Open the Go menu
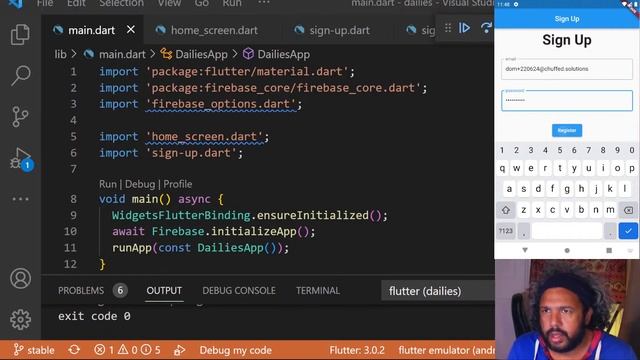 click(202, 3)
